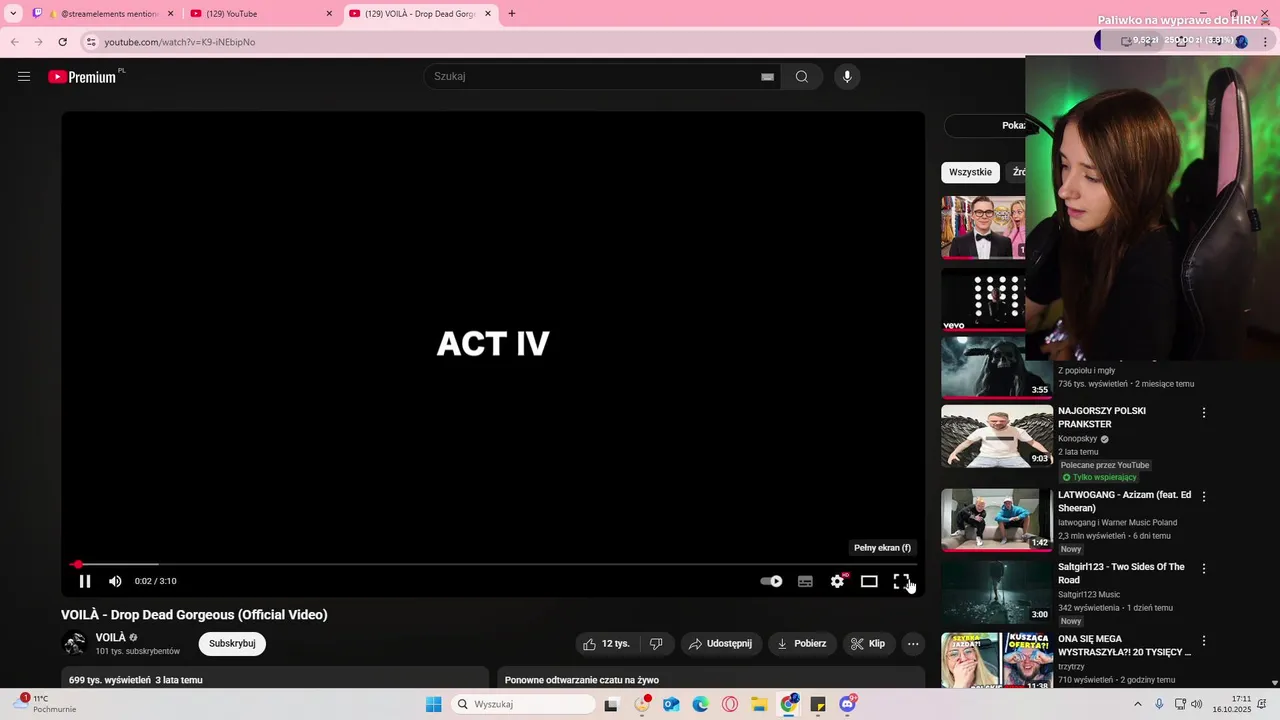Reload the page
The image size is (1280, 720).
62,42
